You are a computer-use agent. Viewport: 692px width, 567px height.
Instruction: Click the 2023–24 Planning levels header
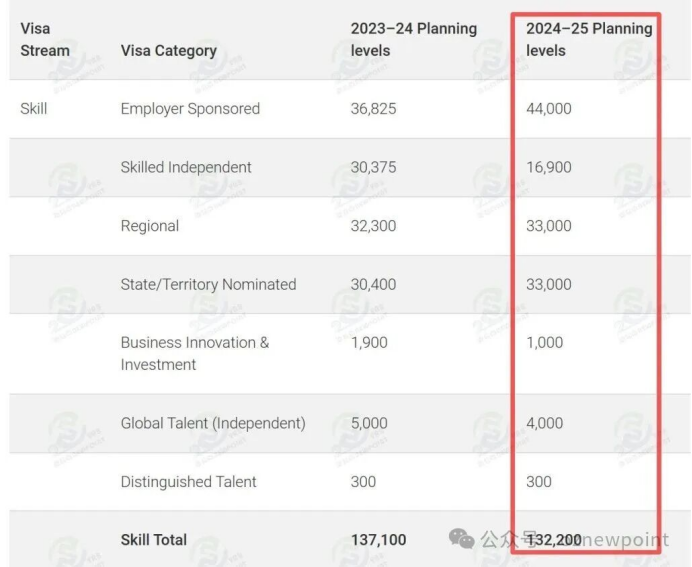pos(414,40)
